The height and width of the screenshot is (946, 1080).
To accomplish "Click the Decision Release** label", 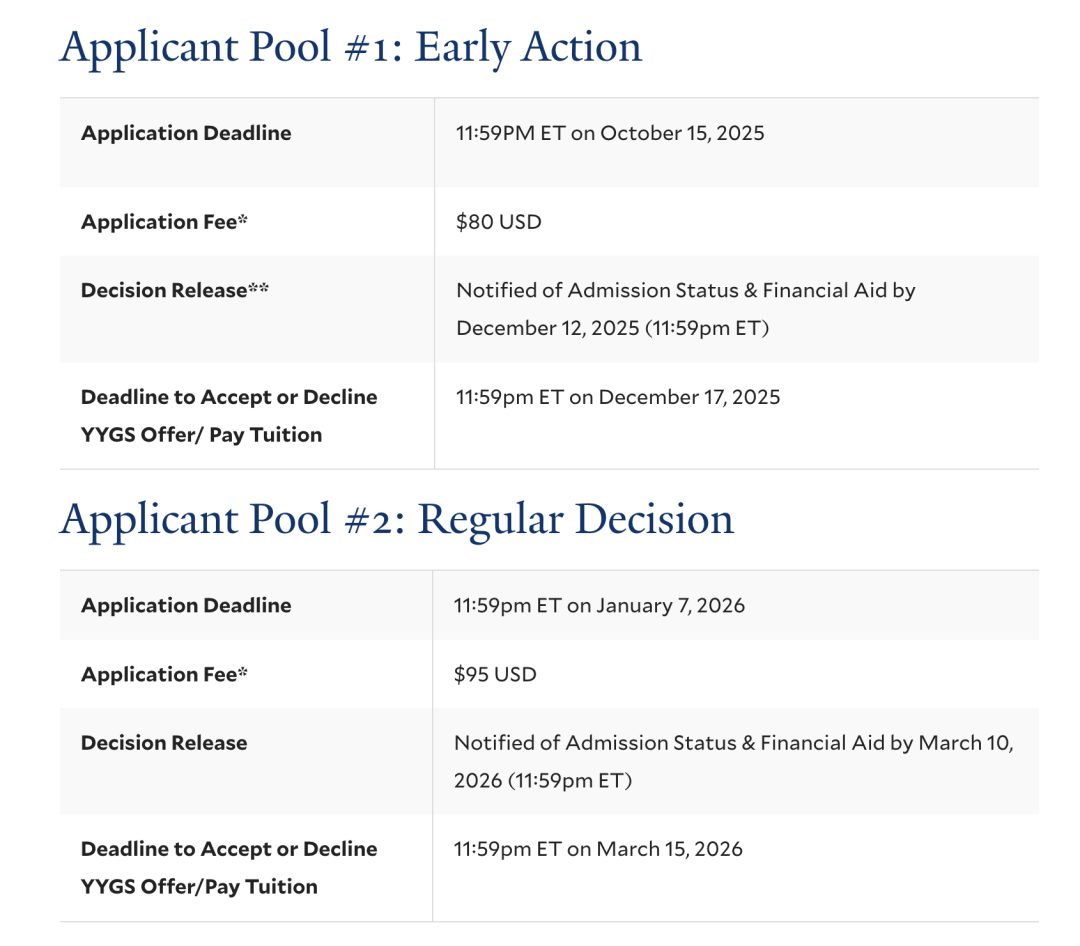I will [x=175, y=290].
